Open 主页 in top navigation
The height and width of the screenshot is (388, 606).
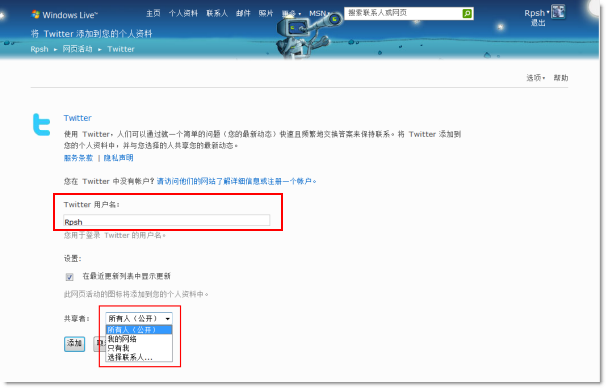pos(153,14)
